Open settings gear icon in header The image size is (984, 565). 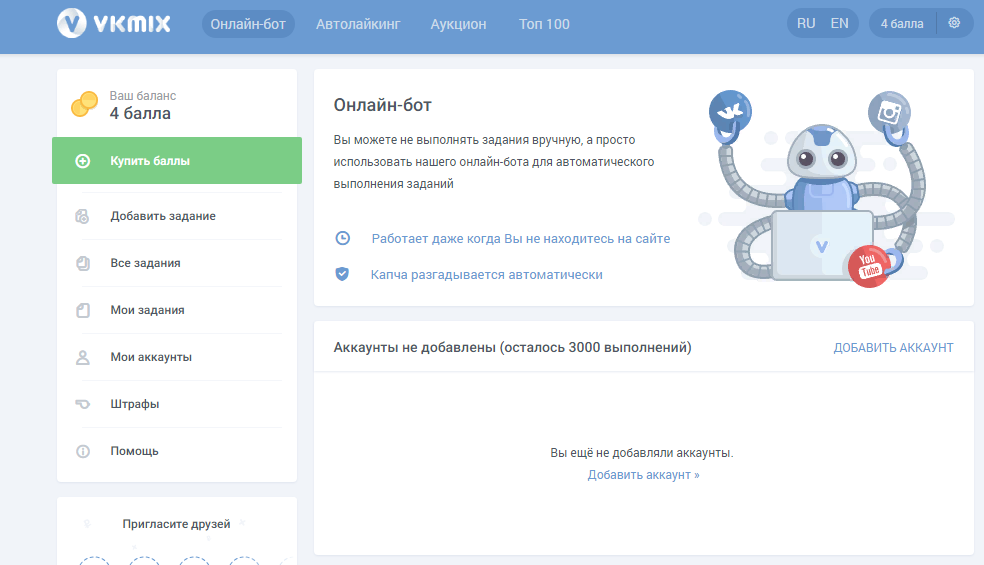[x=954, y=23]
